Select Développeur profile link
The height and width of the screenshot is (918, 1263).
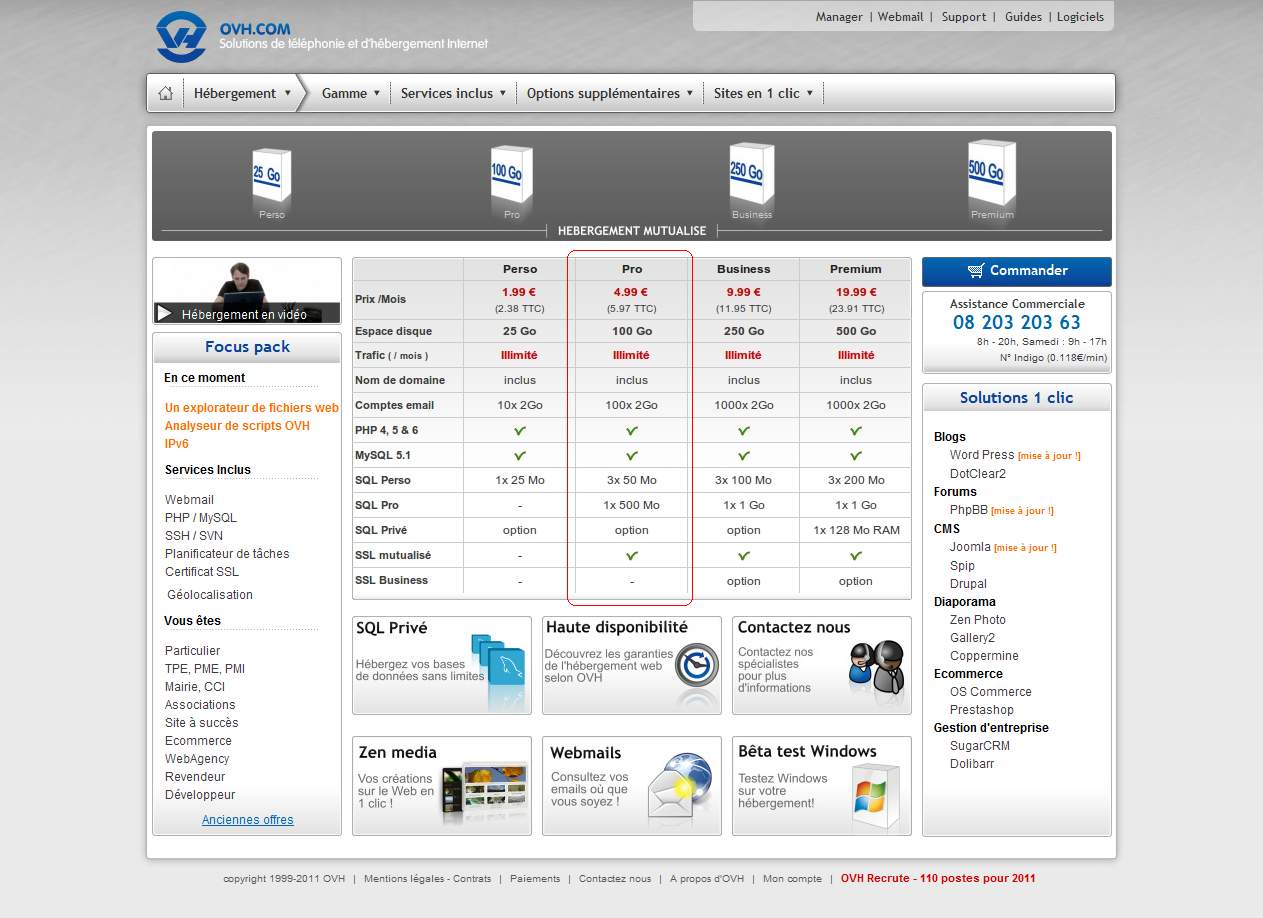[200, 795]
